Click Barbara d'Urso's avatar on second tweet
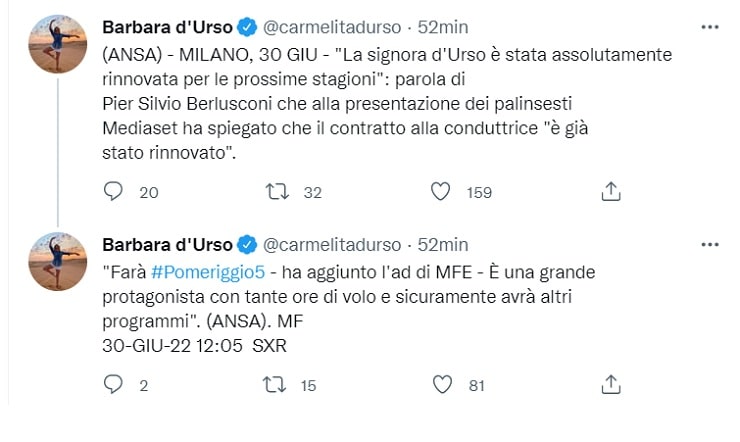 (57, 261)
